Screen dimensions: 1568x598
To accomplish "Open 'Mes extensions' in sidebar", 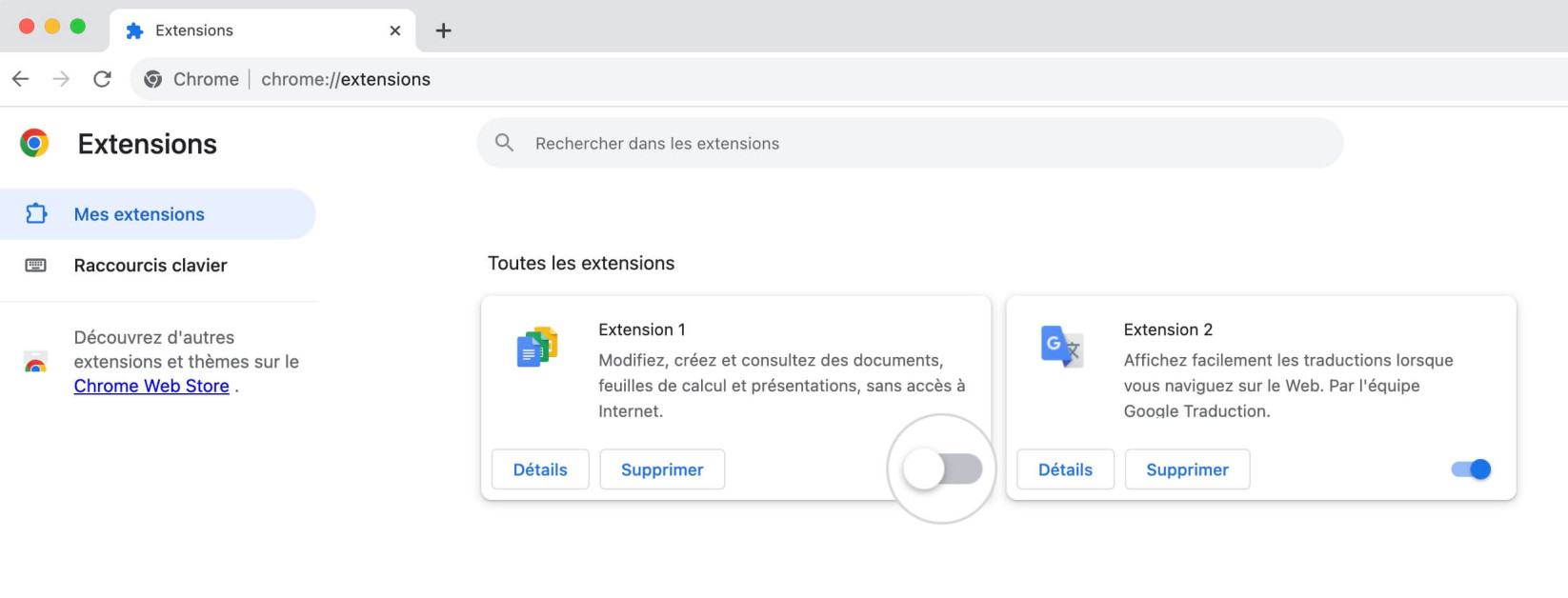I will (157, 214).
